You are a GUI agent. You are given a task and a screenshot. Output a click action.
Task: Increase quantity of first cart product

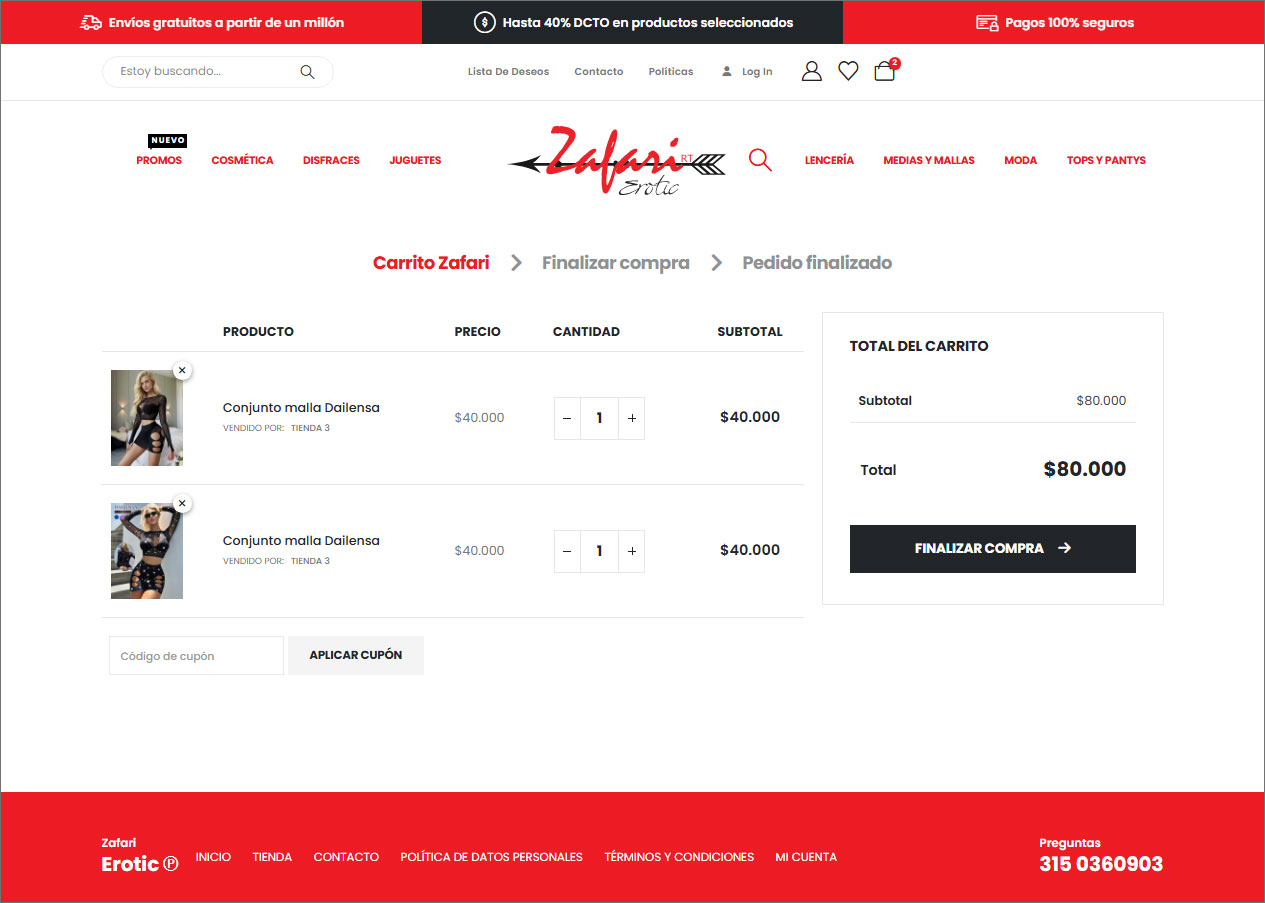[631, 418]
